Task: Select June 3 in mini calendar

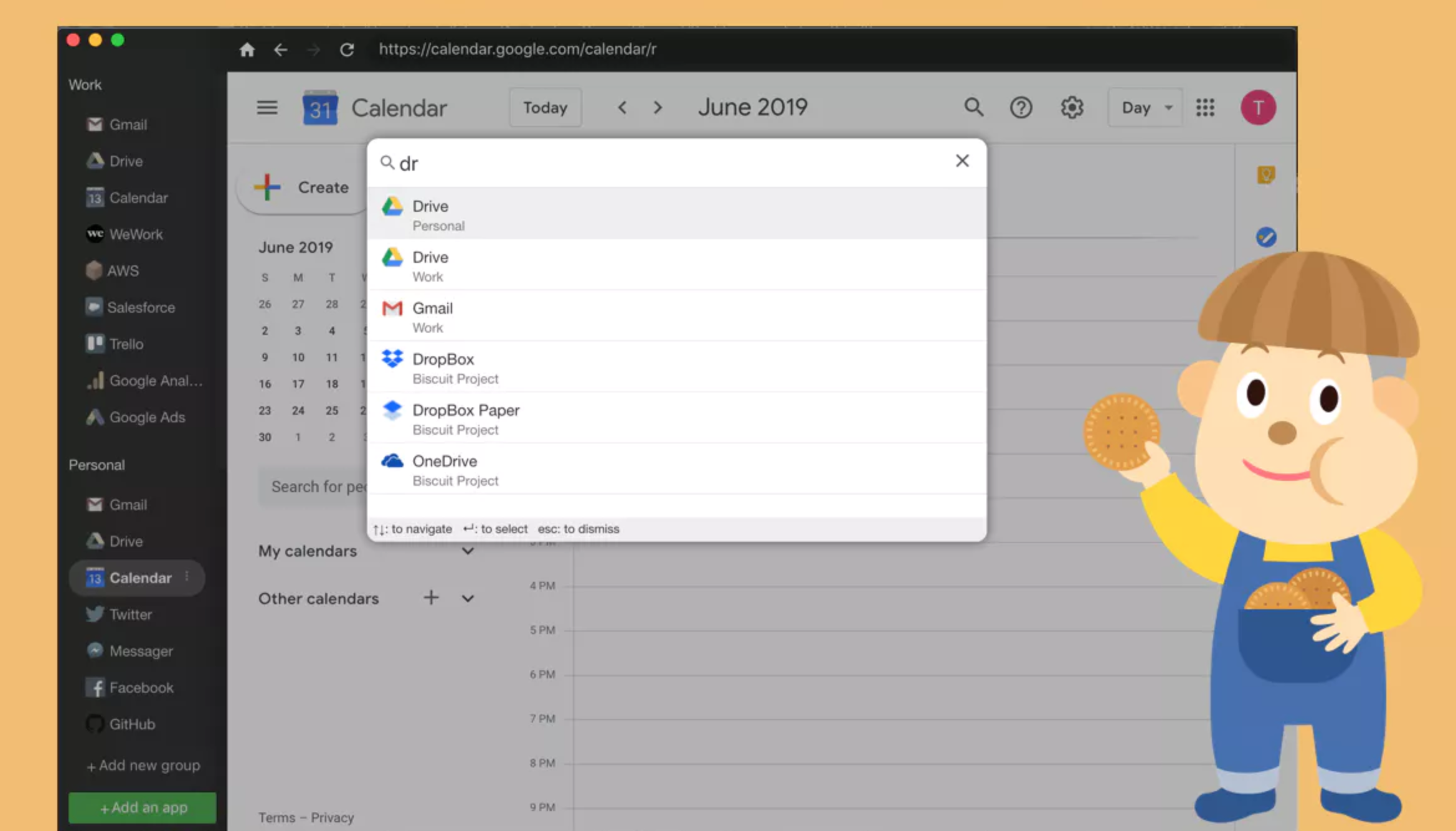Action: (298, 331)
